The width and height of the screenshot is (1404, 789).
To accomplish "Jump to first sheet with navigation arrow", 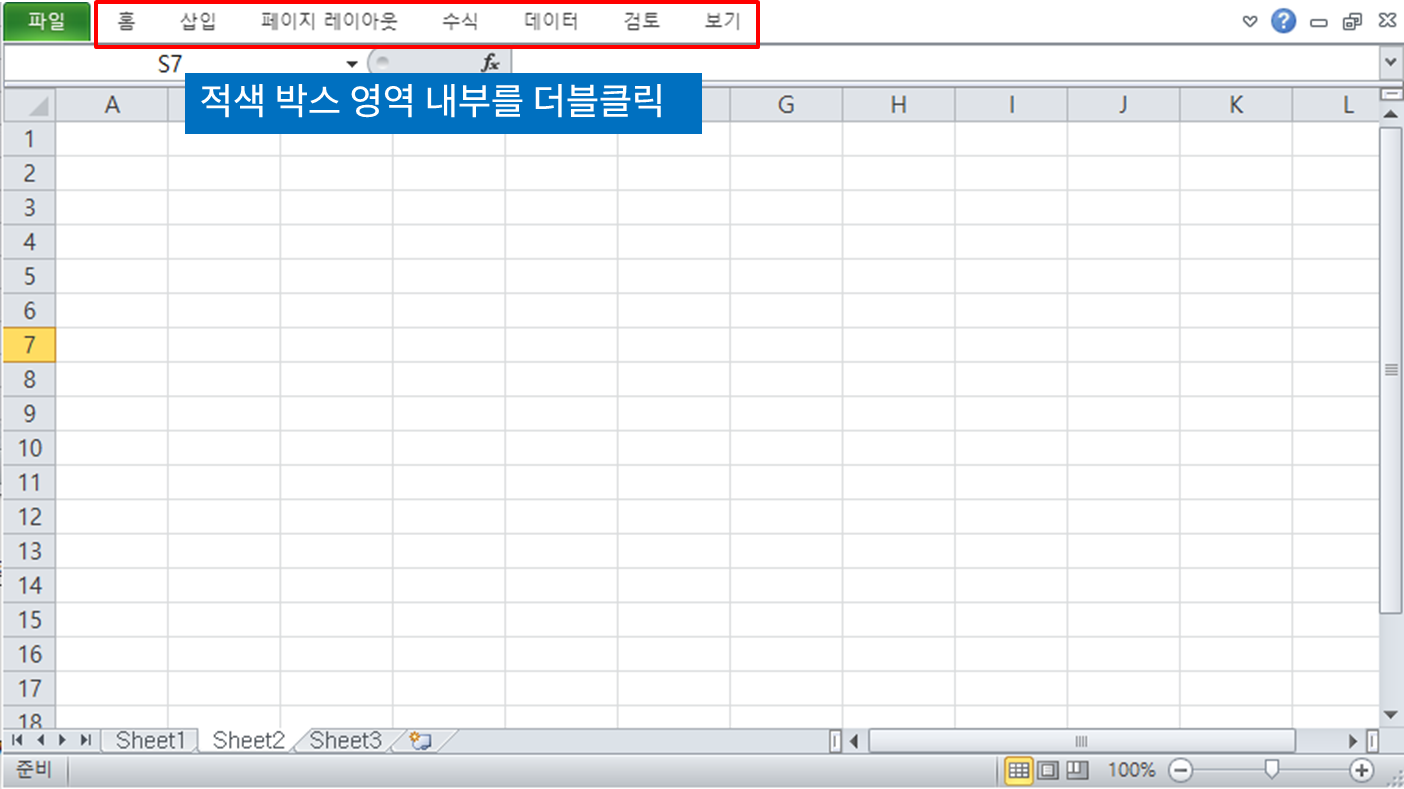I will 17,741.
